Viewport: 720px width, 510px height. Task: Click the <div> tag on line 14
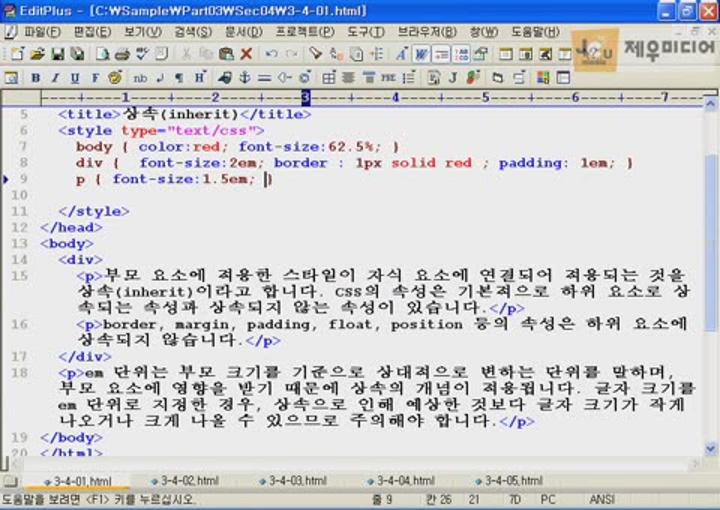81,260
